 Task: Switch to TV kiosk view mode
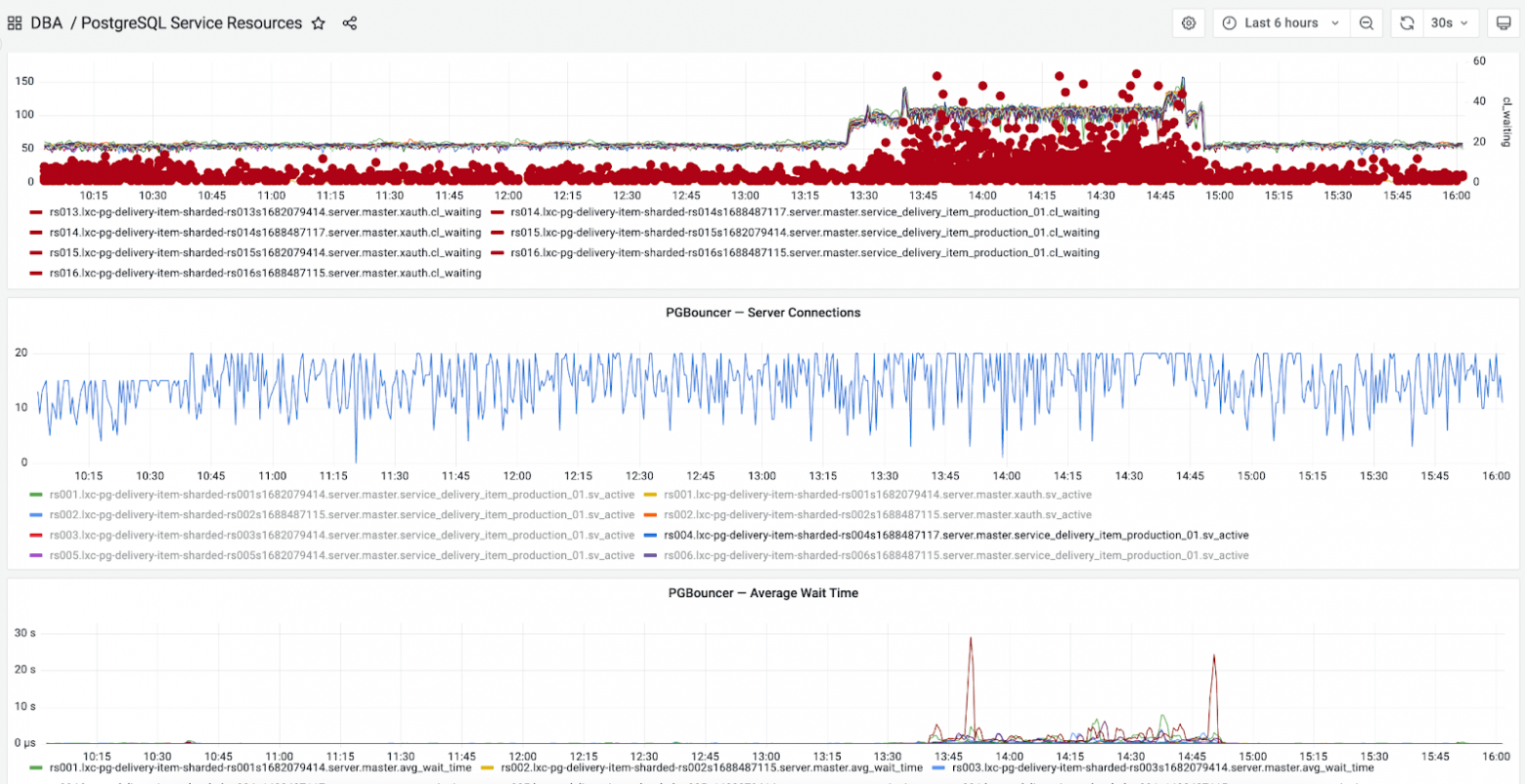[x=1503, y=23]
